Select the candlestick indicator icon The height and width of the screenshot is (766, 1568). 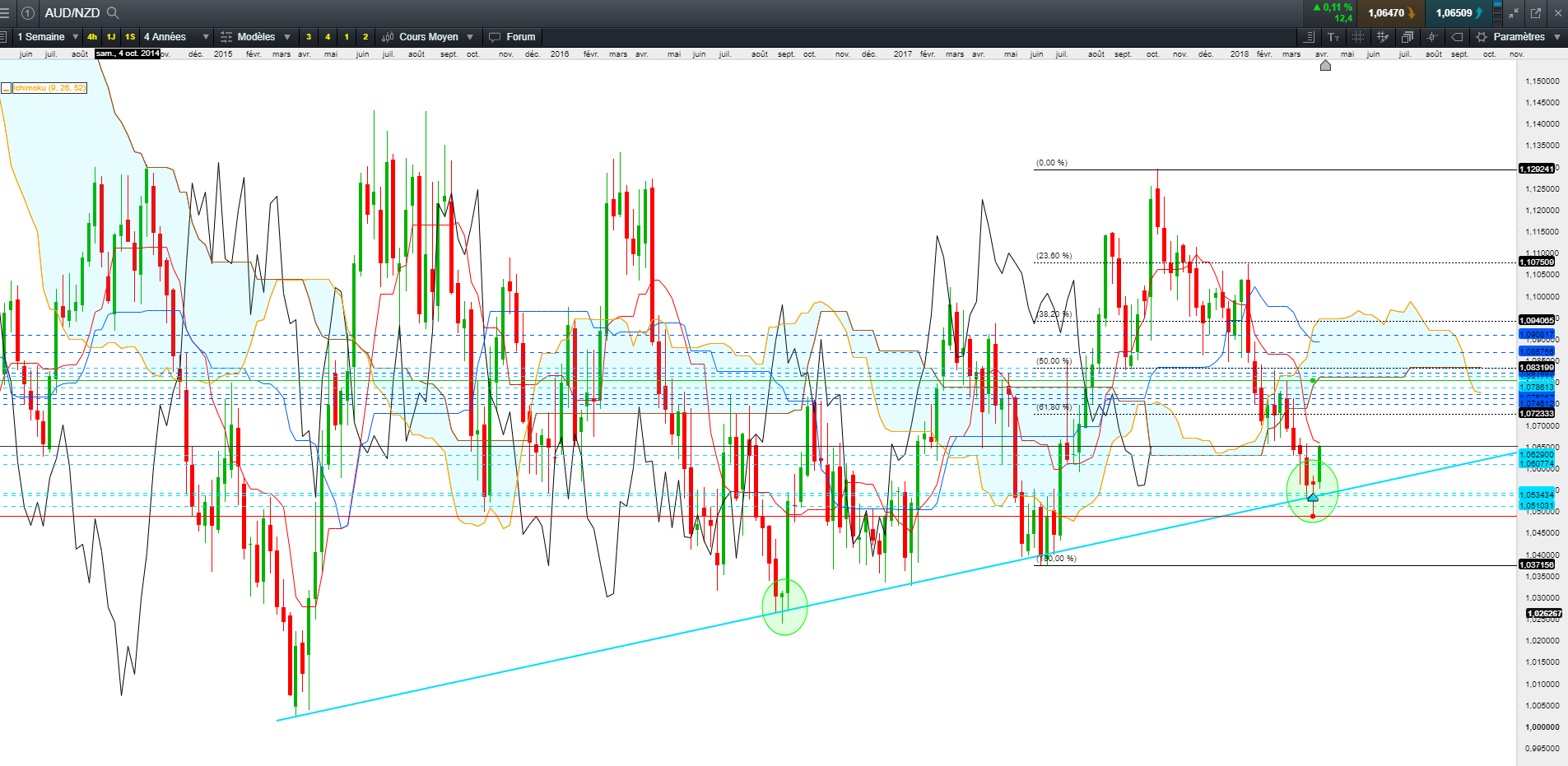coord(1432,37)
